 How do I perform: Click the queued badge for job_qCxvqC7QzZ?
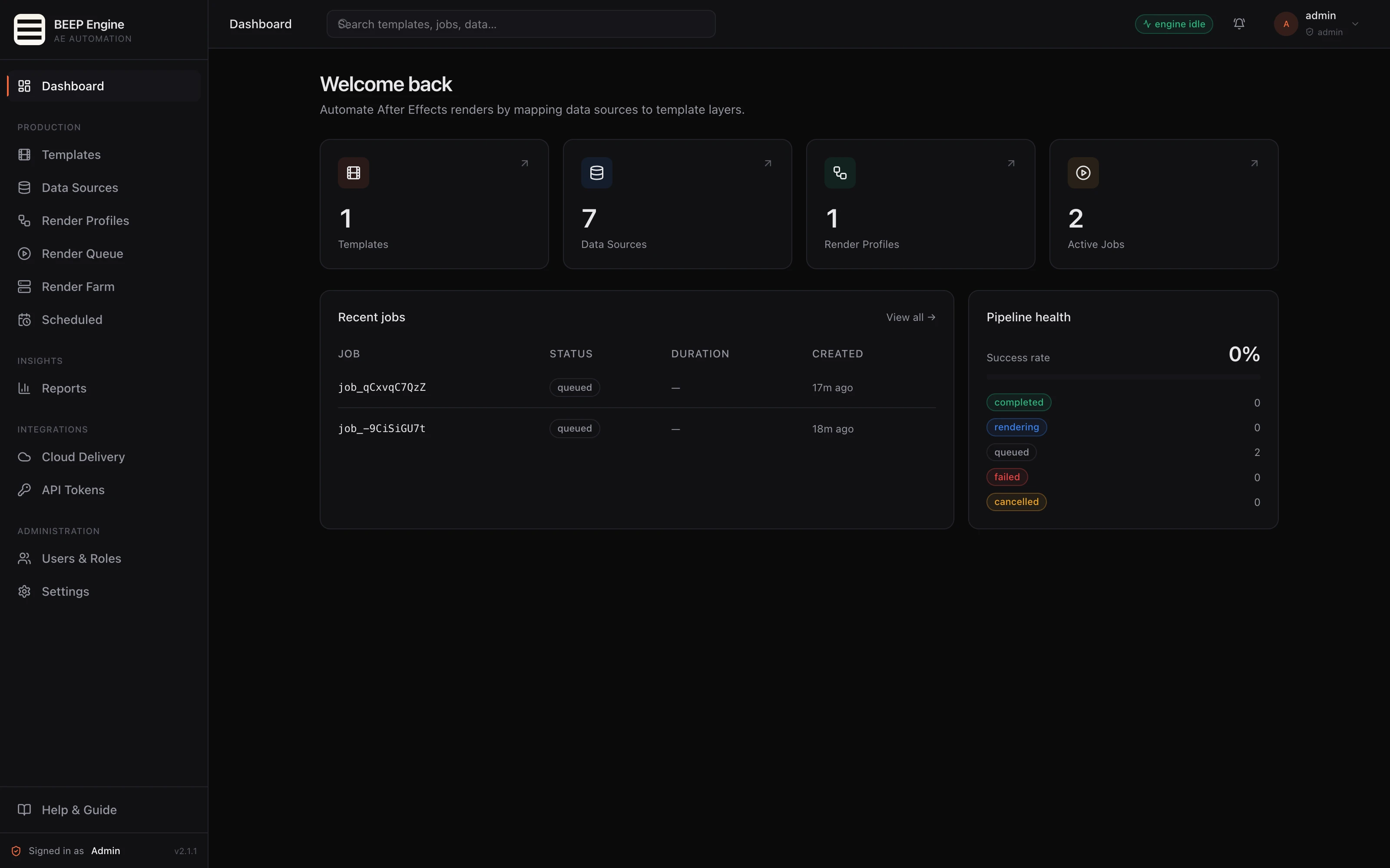click(574, 387)
